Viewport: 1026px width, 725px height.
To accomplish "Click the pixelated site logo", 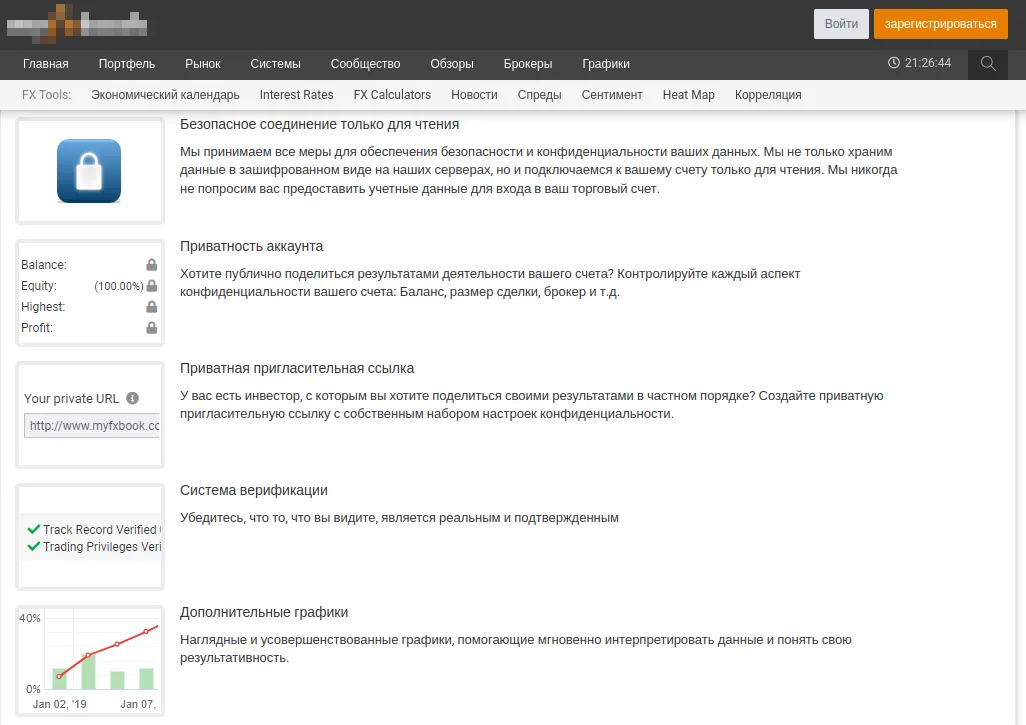I will point(77,24).
